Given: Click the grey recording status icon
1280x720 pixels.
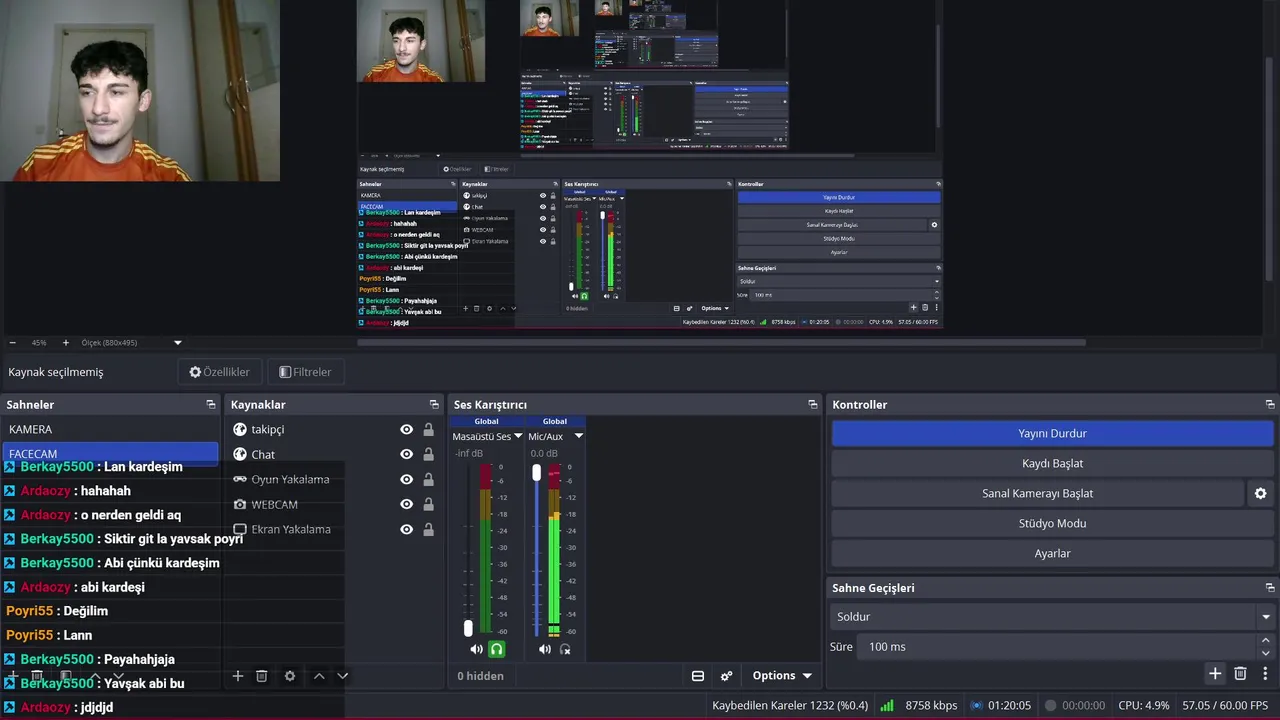Looking at the screenshot, I should point(1050,705).
